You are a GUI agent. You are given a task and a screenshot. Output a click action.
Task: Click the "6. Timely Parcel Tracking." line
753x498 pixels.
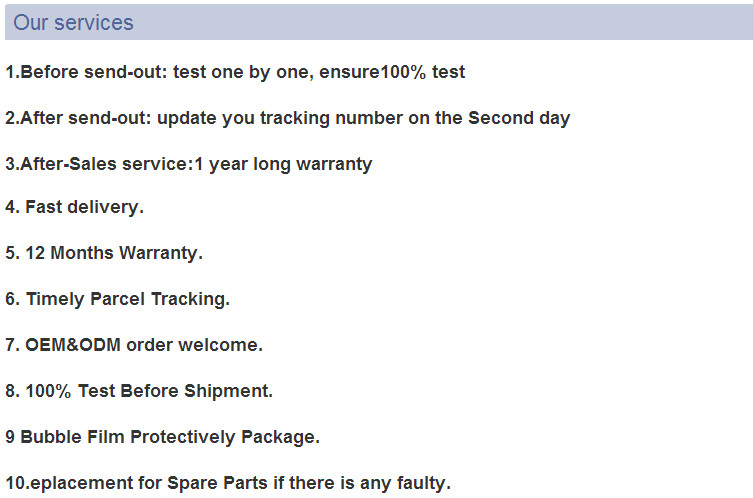118,299
